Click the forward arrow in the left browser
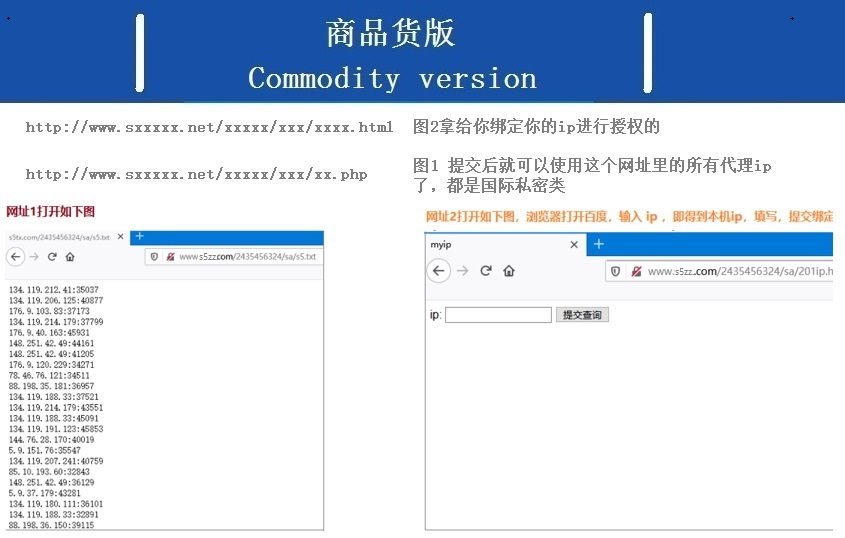The image size is (845, 538). pos(34,257)
